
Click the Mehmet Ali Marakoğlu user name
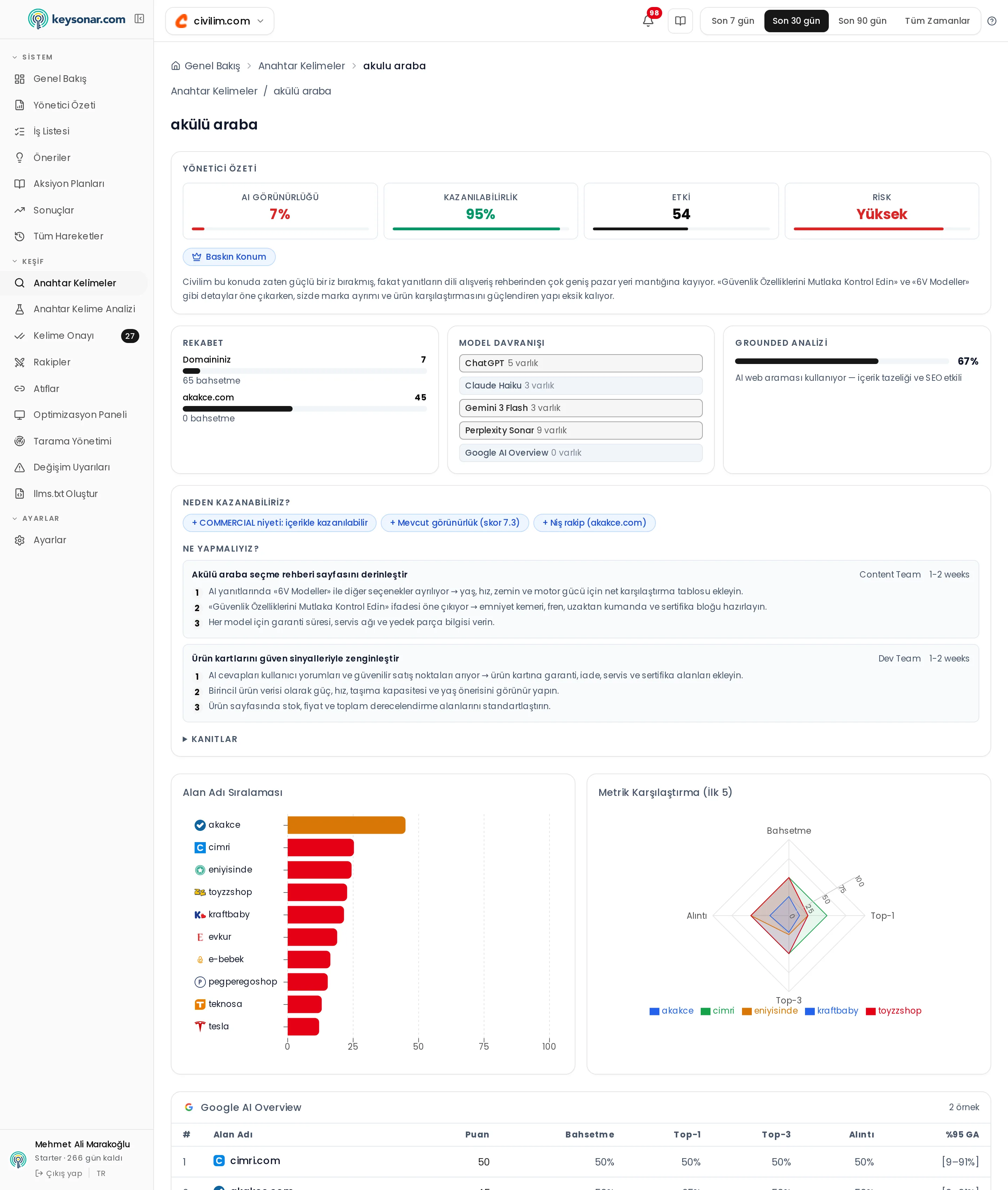click(82, 1144)
